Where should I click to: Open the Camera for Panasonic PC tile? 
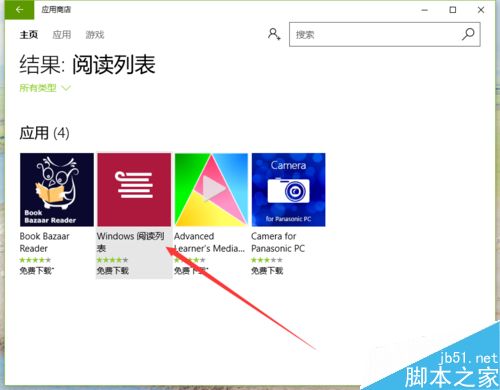[288, 190]
